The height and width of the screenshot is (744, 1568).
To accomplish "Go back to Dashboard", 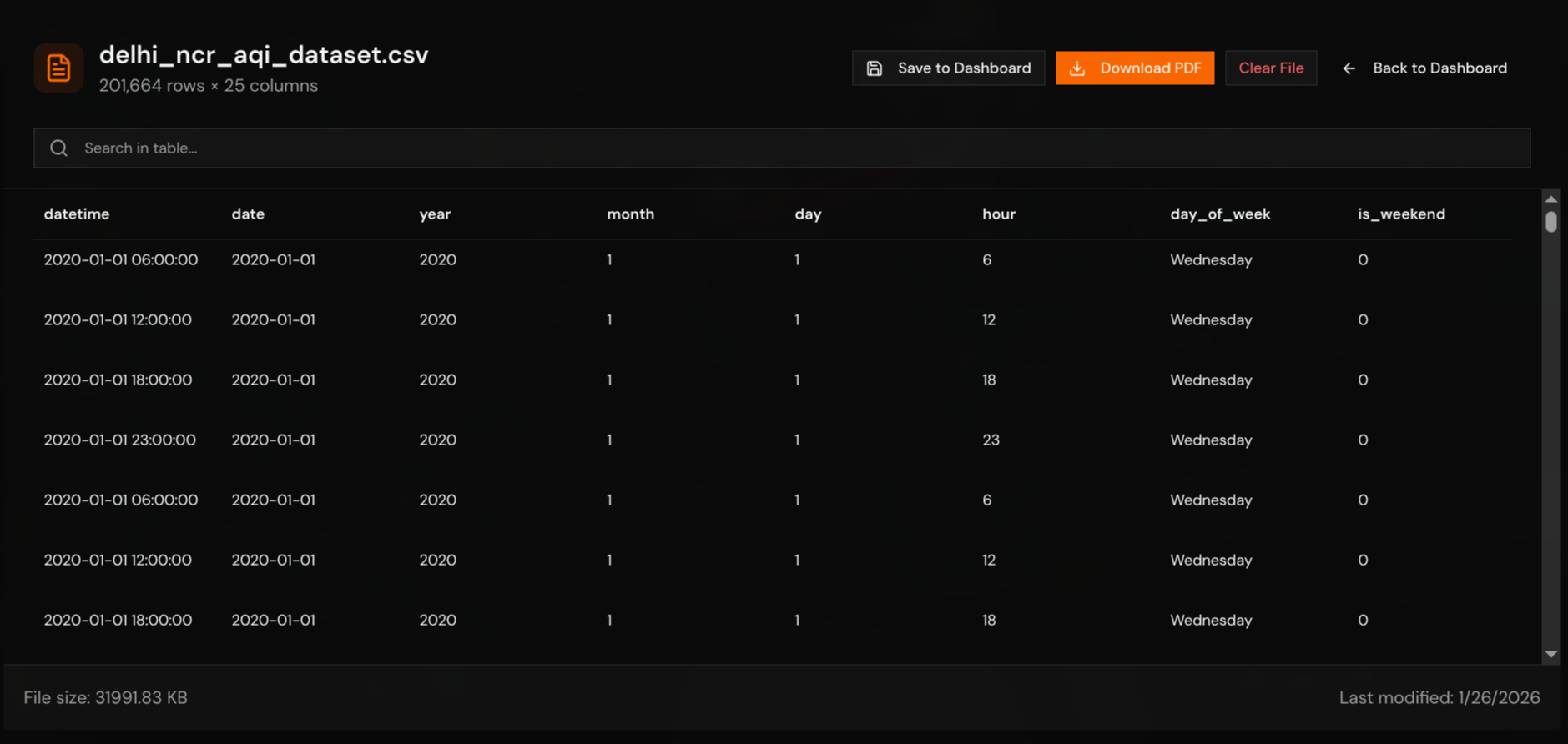I will click(x=1425, y=68).
